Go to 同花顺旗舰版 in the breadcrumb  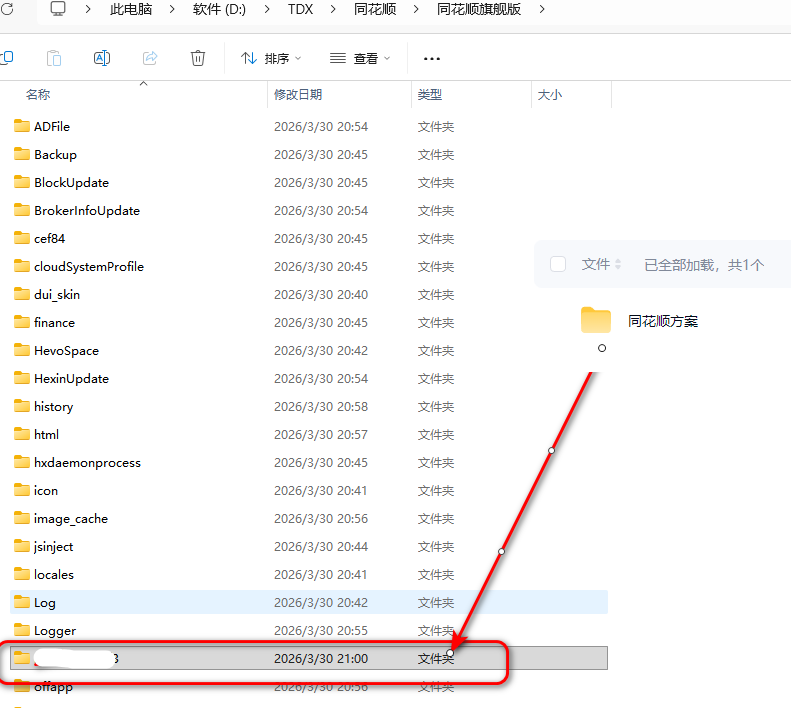[478, 9]
